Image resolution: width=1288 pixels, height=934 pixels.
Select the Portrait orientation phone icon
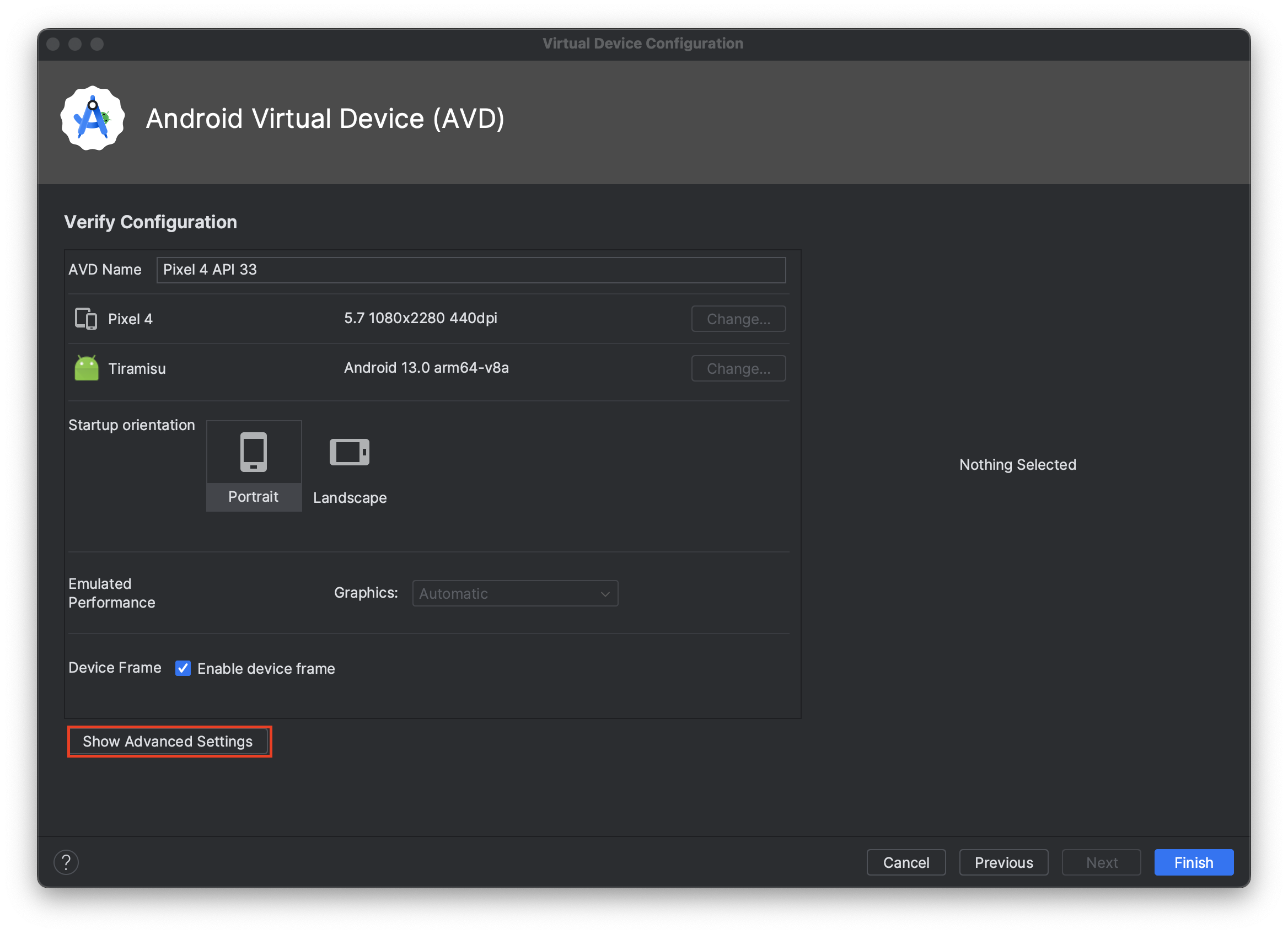(253, 452)
